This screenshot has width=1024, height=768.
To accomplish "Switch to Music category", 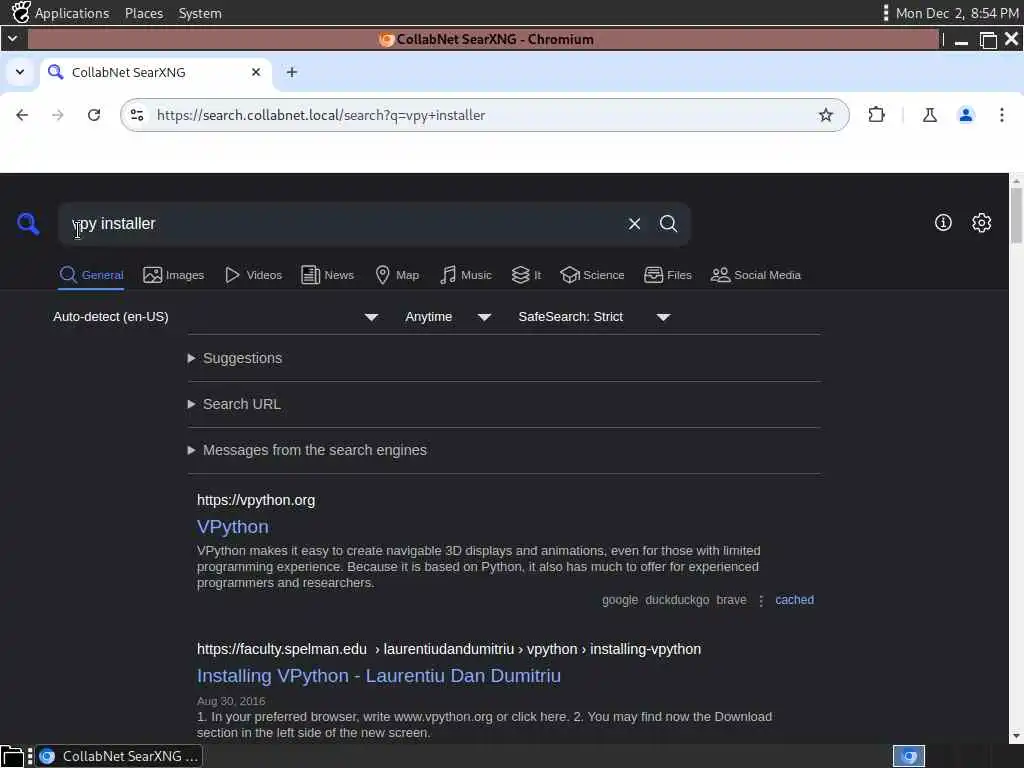I will click(x=466, y=275).
